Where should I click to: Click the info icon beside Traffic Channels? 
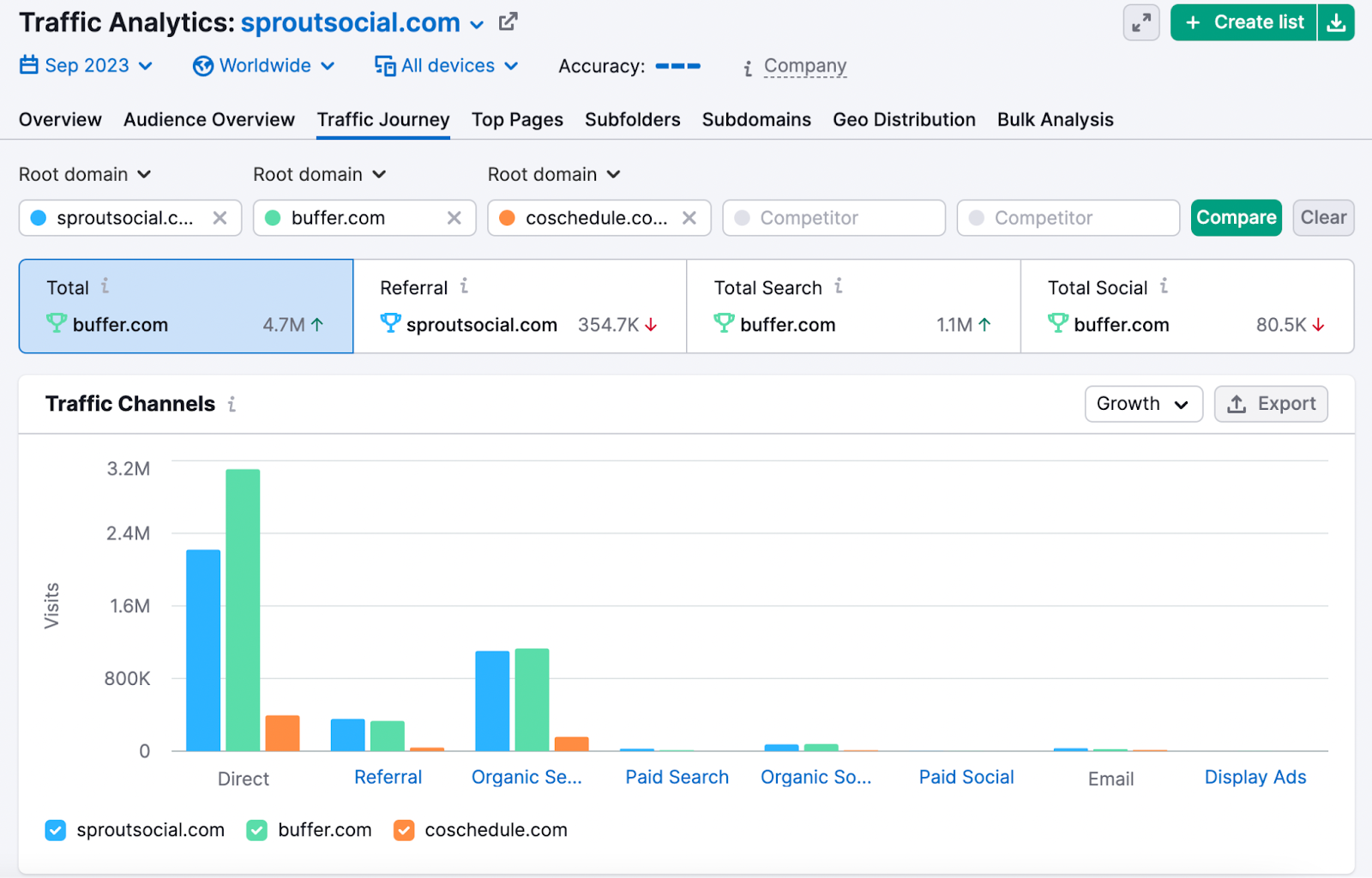231,404
